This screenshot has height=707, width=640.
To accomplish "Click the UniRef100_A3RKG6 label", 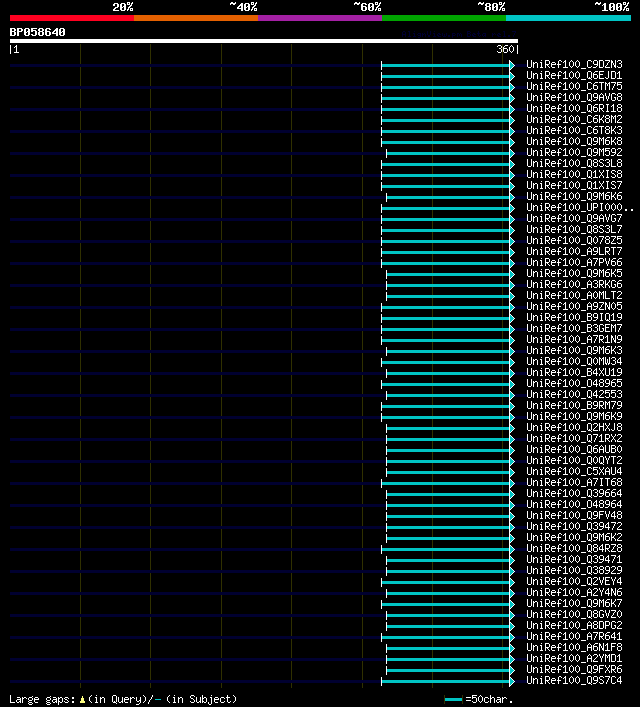I will click(574, 285).
